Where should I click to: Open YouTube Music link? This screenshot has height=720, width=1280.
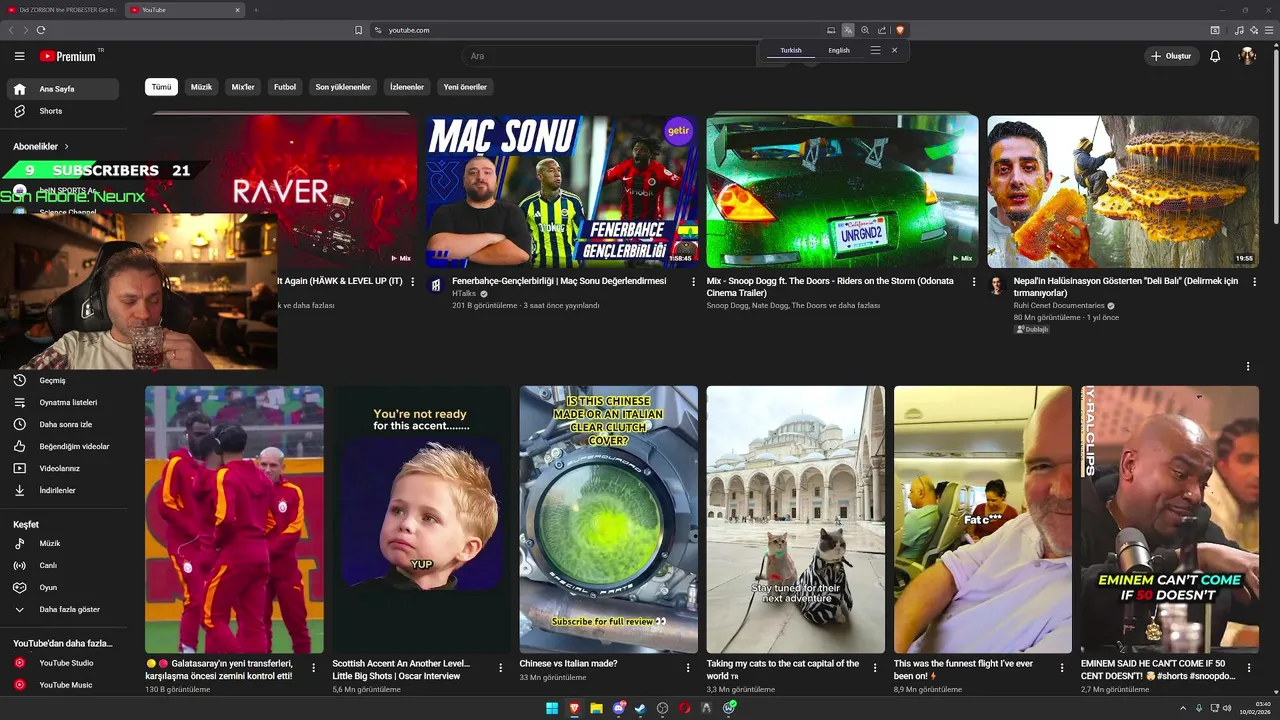pos(62,685)
